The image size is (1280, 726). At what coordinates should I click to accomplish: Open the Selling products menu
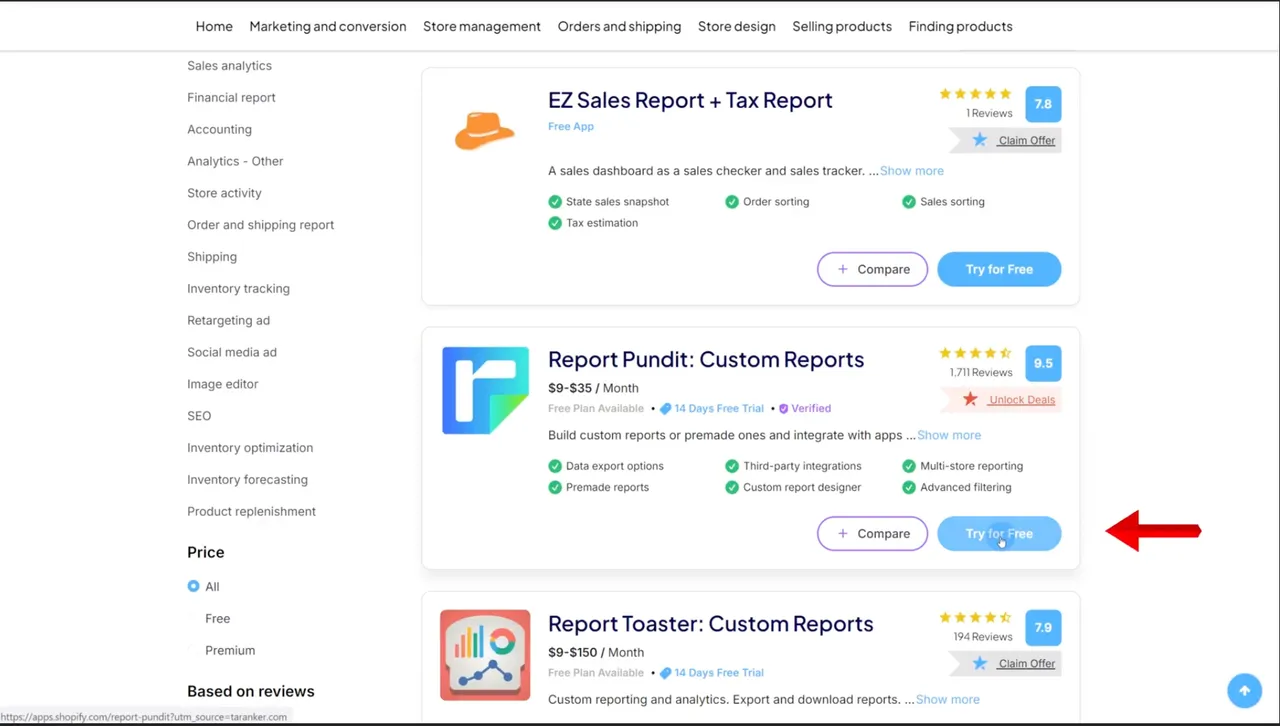tap(842, 26)
